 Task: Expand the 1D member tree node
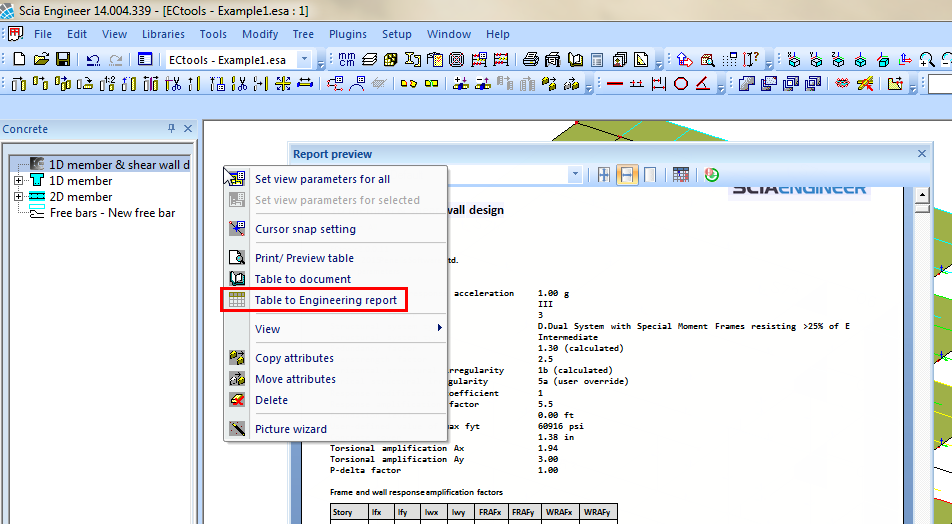point(18,180)
